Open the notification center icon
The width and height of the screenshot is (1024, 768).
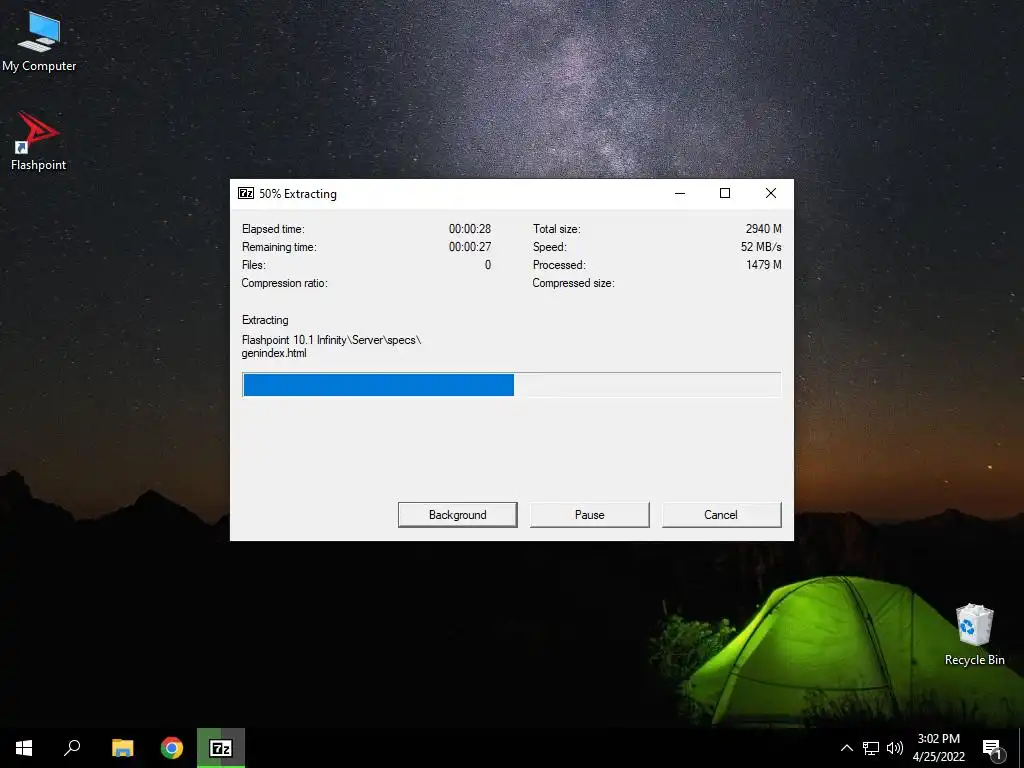click(993, 748)
